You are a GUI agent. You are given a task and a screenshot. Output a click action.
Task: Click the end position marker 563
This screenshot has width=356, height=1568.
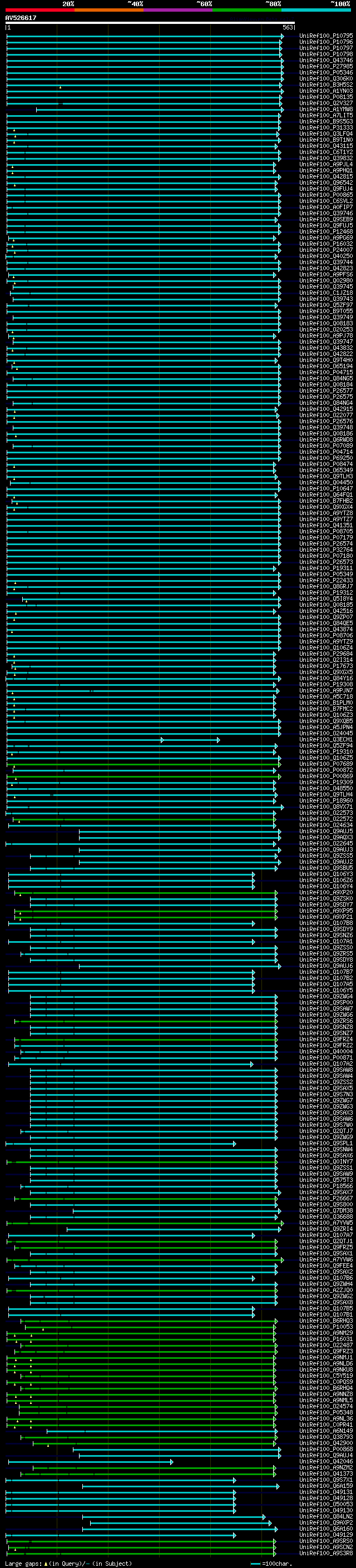pyautogui.click(x=288, y=27)
